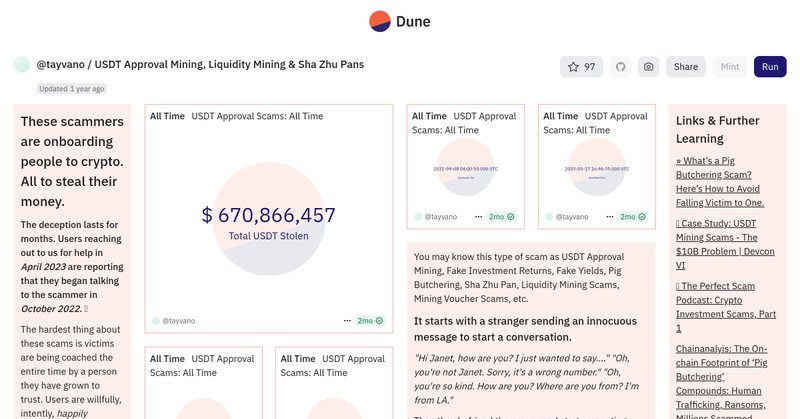The width and height of the screenshot is (800, 419).
Task: Open the three-dot menu on Total USDT Stolen card
Action: coord(347,321)
